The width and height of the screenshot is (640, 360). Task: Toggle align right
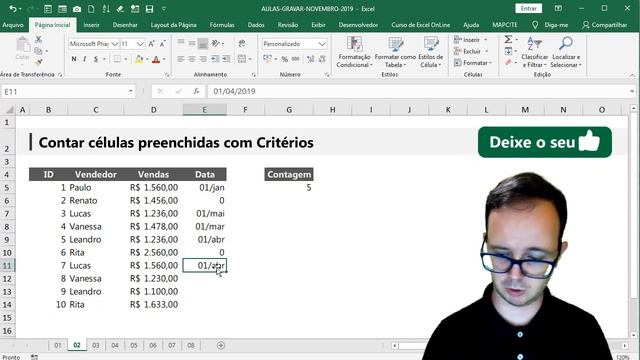click(x=203, y=59)
